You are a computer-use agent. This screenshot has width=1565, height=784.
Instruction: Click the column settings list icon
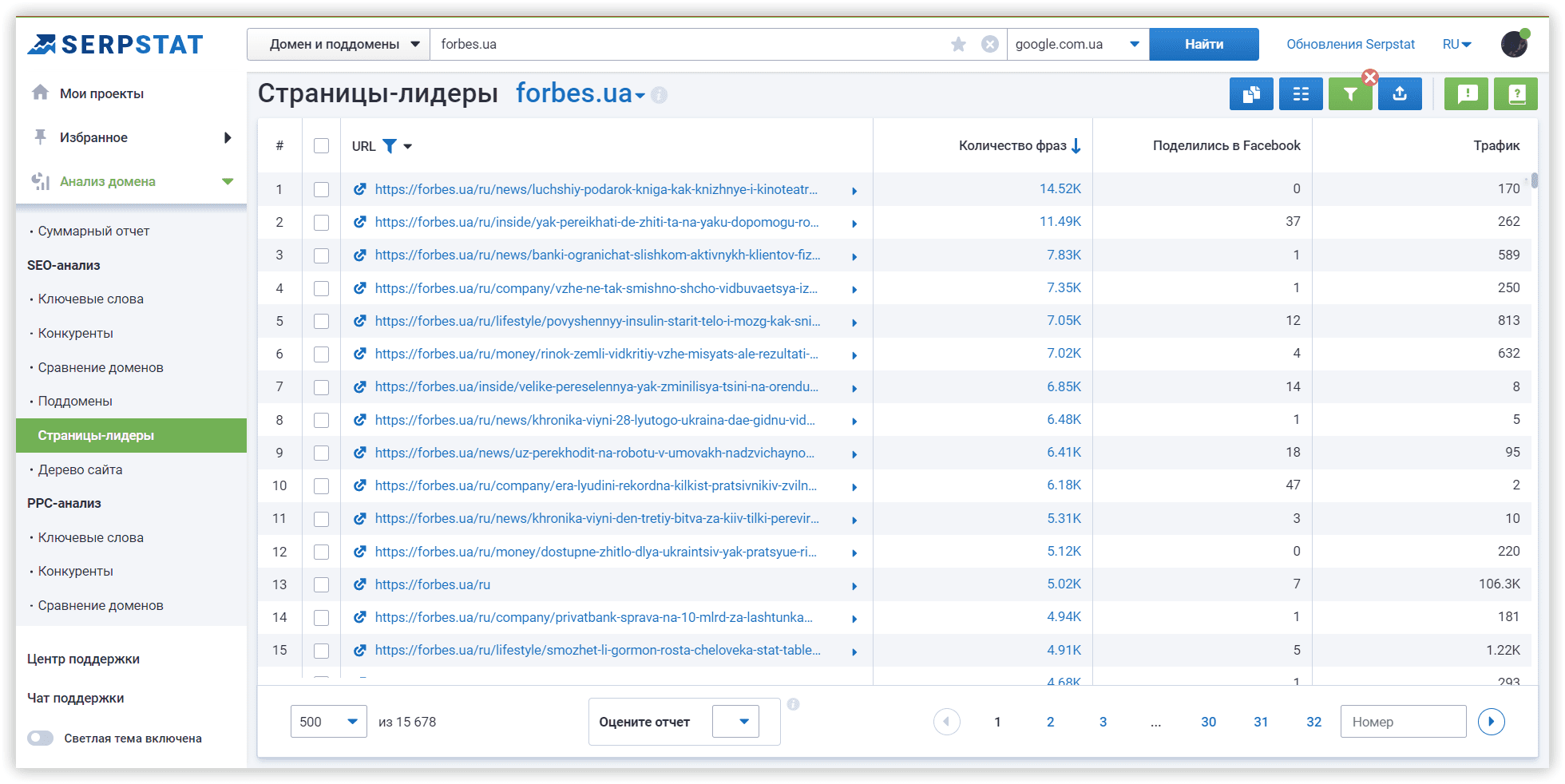point(1301,94)
